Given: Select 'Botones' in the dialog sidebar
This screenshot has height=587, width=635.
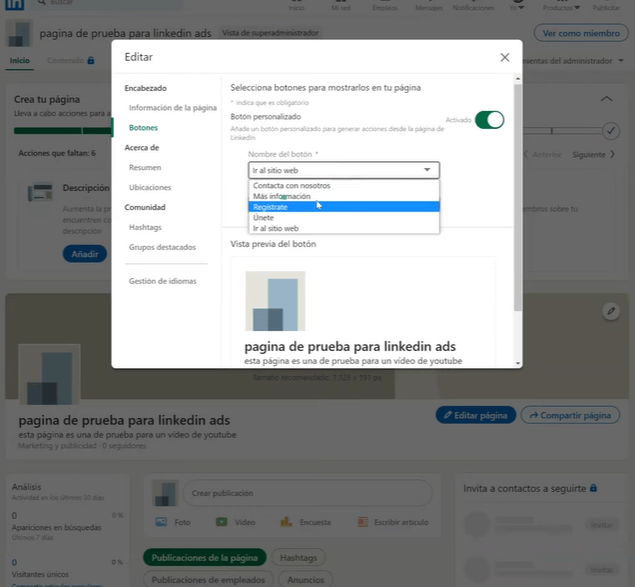Looking at the screenshot, I should click(143, 128).
